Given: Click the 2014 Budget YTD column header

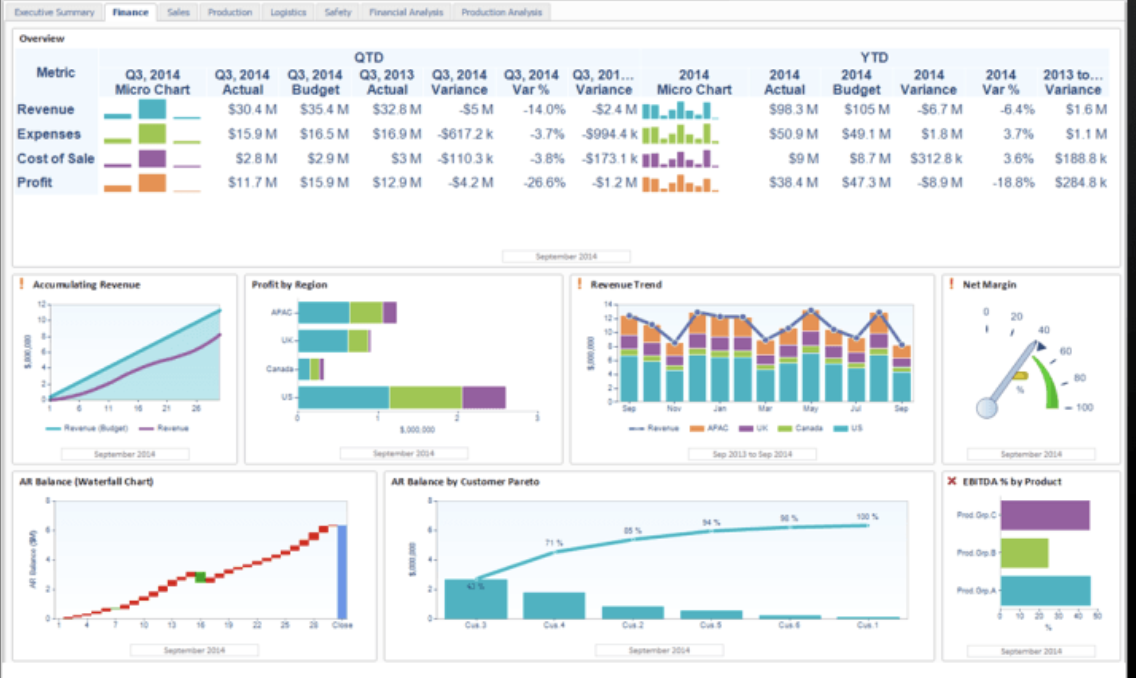Looking at the screenshot, I should click(856, 82).
